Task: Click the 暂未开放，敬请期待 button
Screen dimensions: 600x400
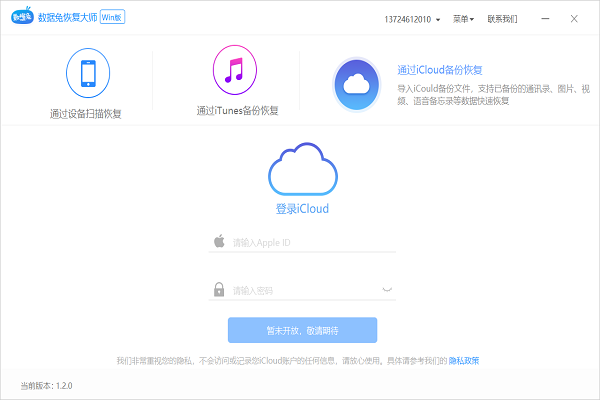Action: tap(302, 330)
